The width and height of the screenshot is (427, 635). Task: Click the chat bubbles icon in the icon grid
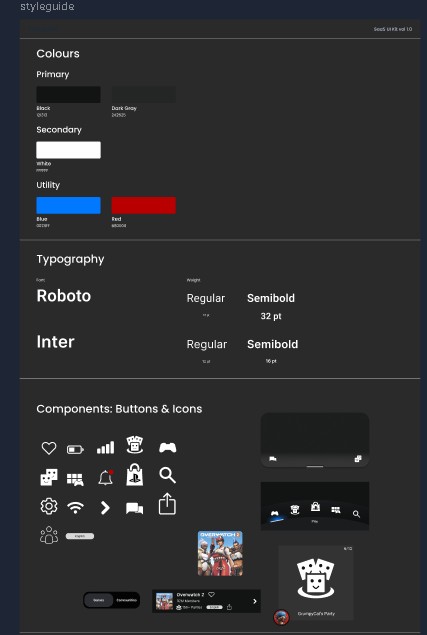[135, 508]
